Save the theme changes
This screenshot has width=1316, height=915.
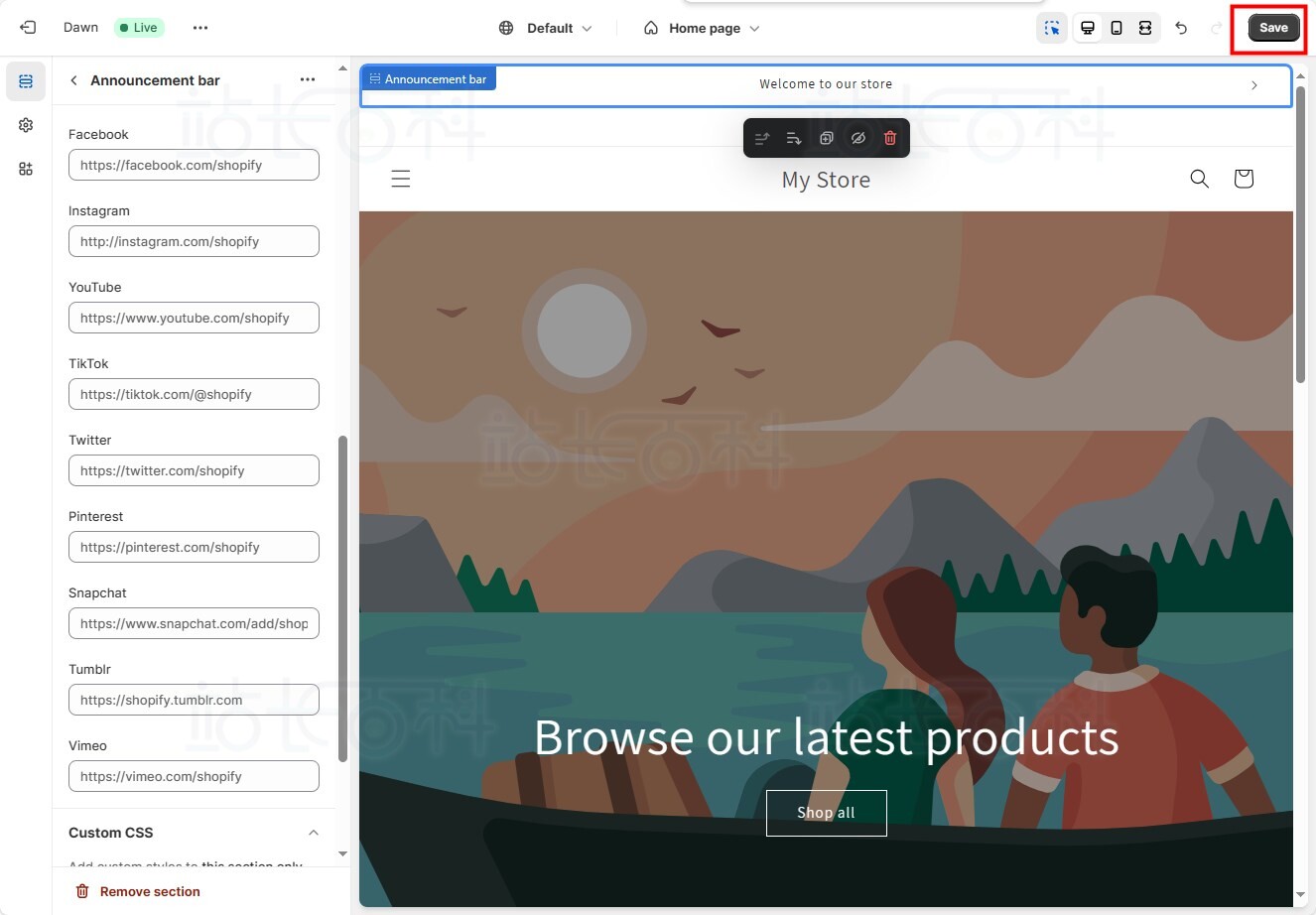point(1273,28)
